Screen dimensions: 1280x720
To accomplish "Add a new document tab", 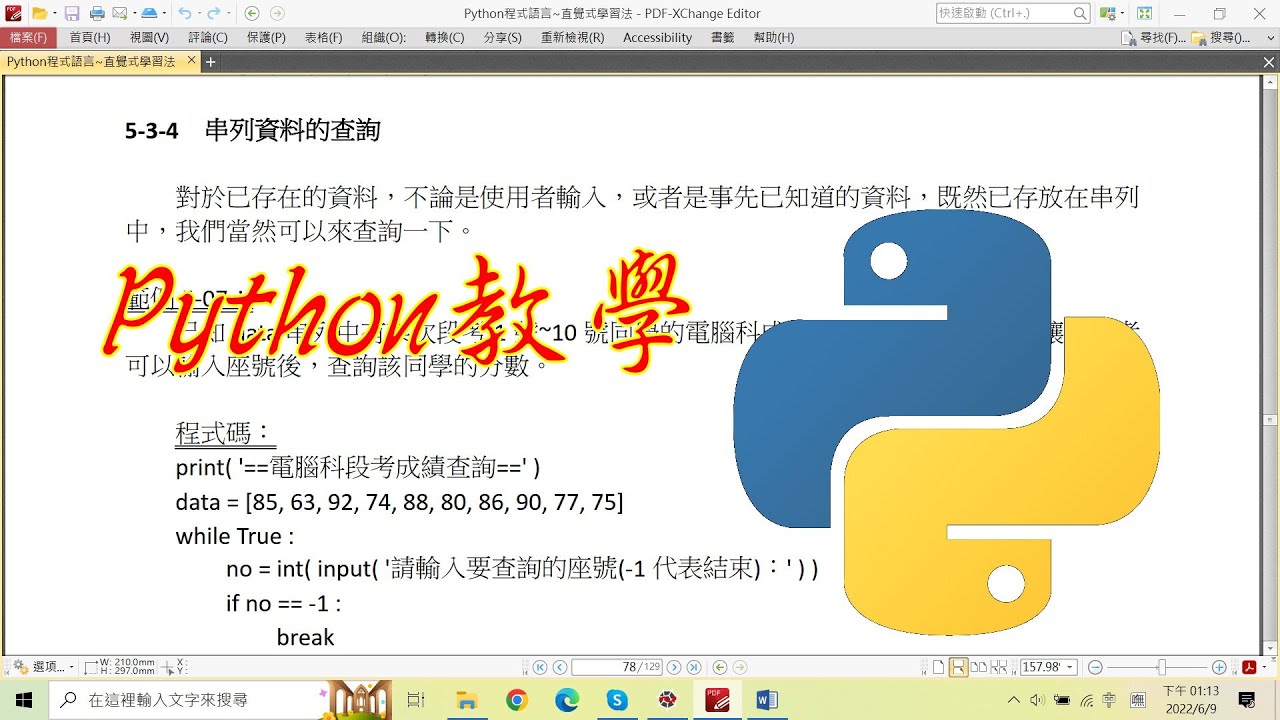I will coord(210,62).
